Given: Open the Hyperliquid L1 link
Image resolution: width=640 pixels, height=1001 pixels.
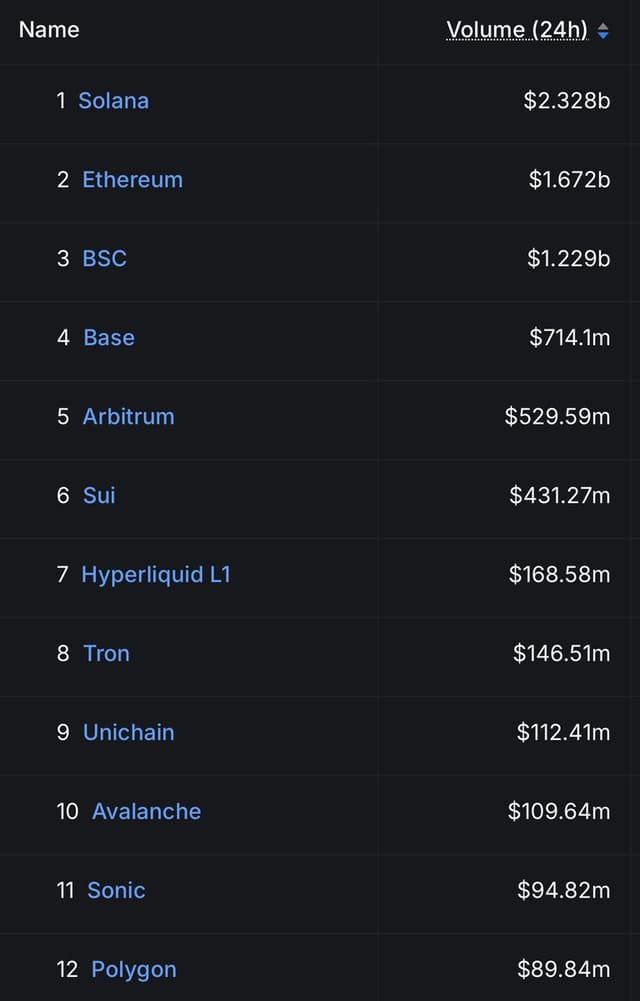Looking at the screenshot, I should coord(156,575).
